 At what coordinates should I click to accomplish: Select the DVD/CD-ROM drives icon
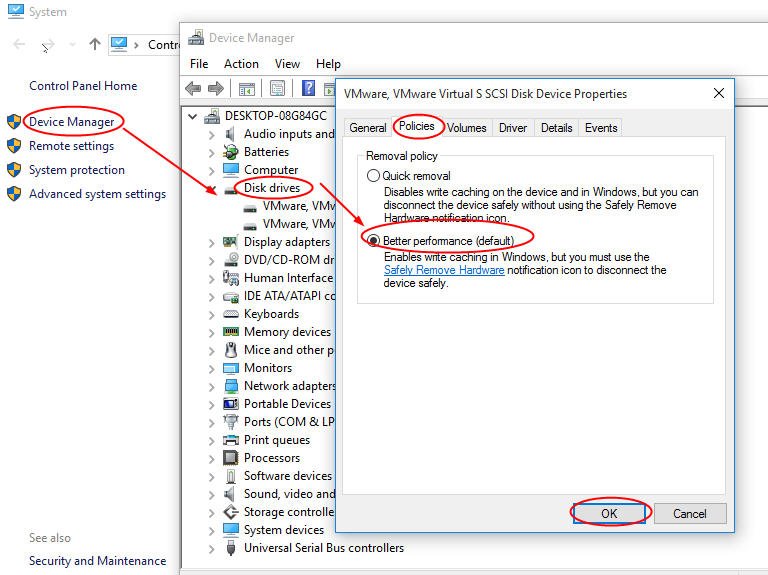[231, 259]
